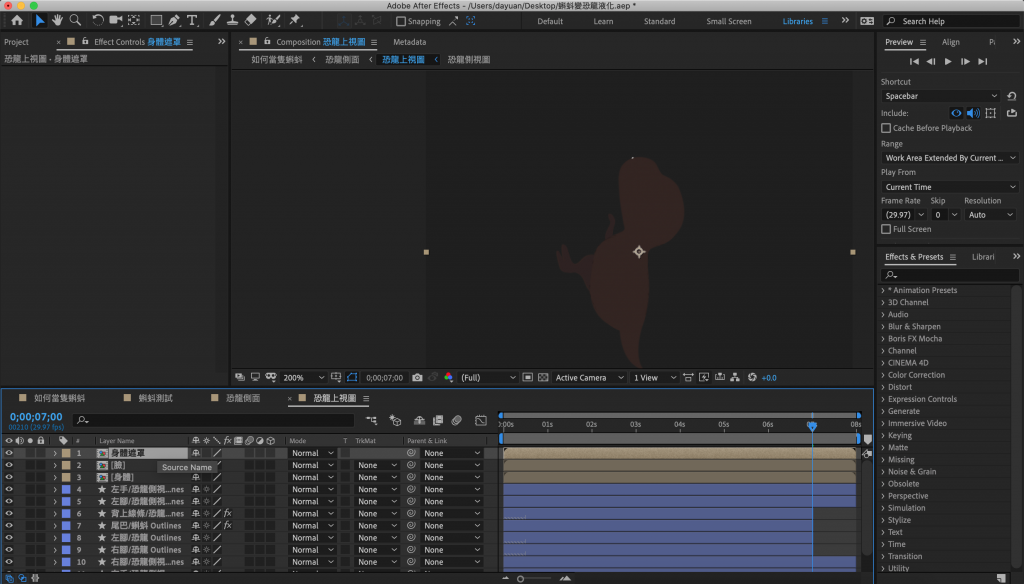Image resolution: width=1024 pixels, height=584 pixels.
Task: Select the Home icon in toolbar
Action: pos(17,21)
